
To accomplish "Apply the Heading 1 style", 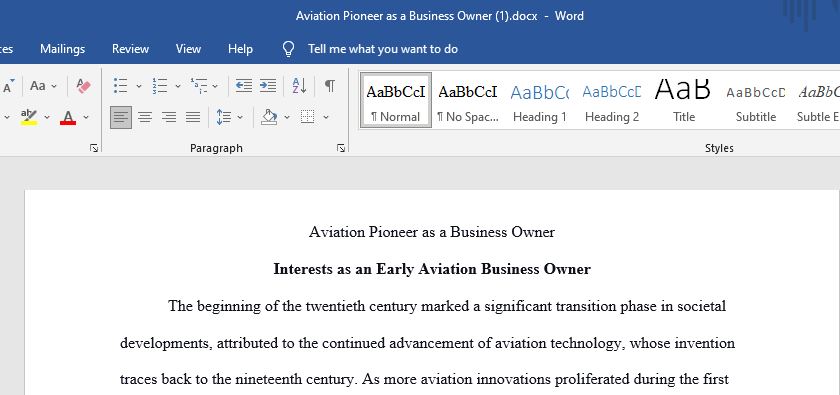I will coord(539,100).
